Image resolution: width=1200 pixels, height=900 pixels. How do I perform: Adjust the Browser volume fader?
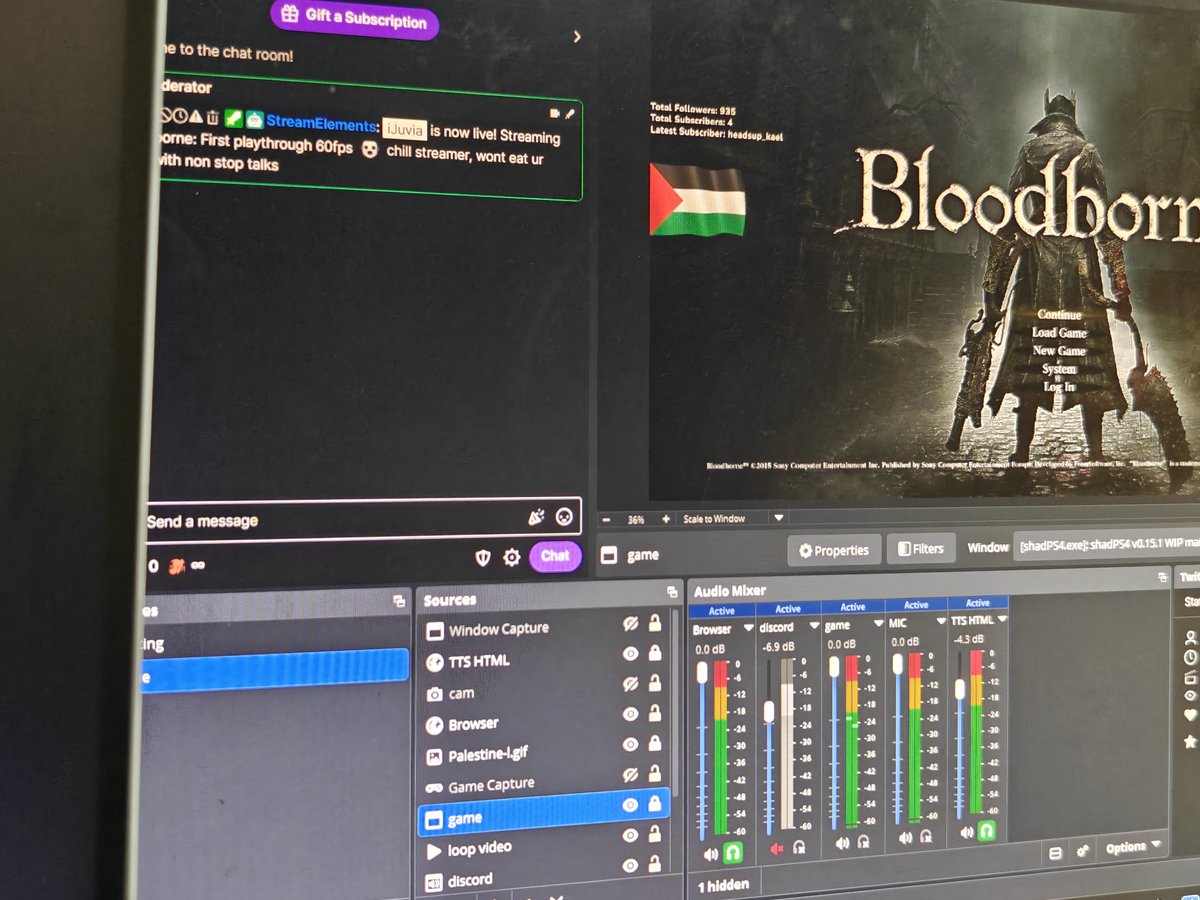point(703,672)
